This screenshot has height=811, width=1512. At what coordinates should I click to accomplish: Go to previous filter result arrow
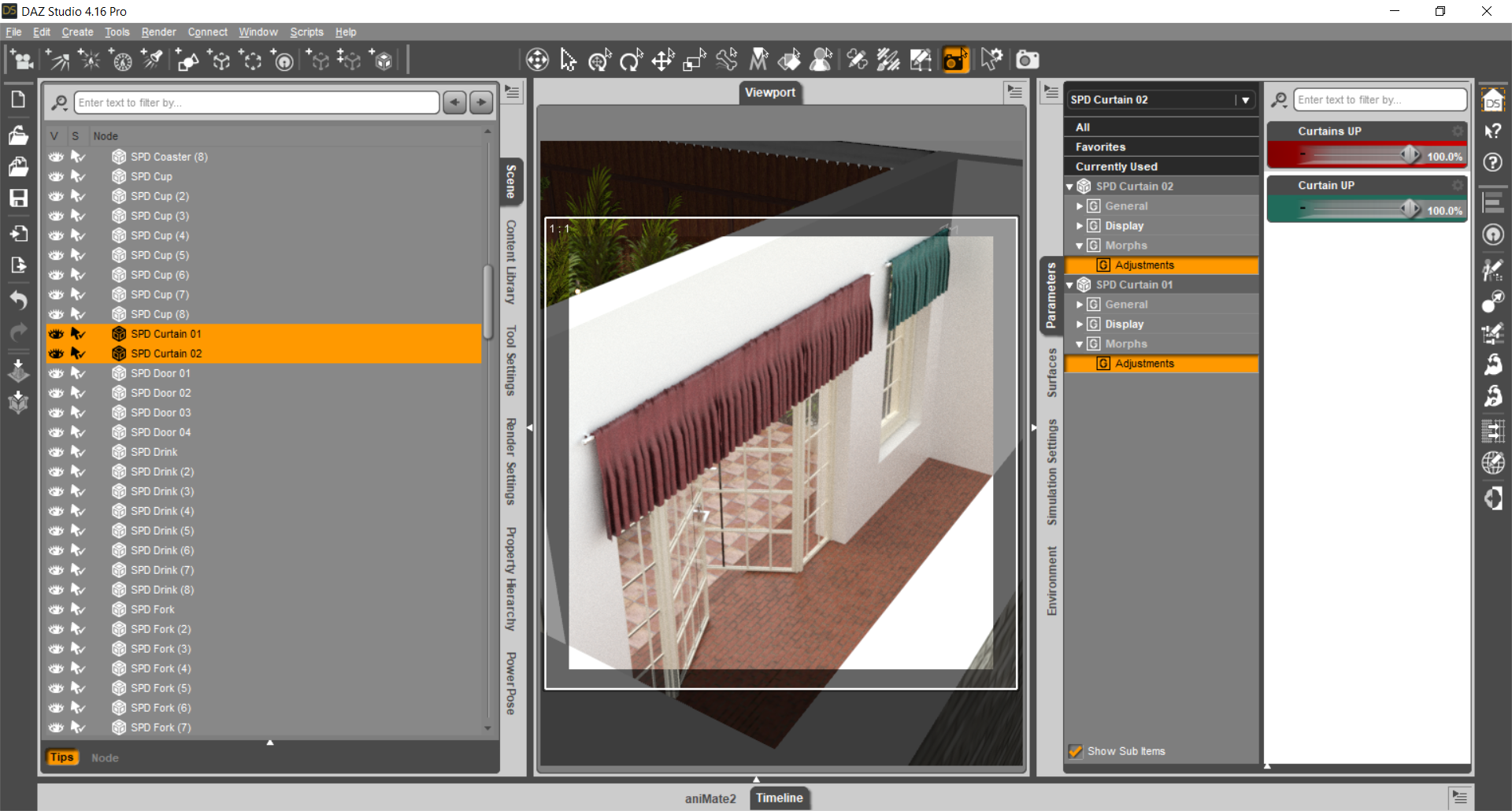(454, 102)
